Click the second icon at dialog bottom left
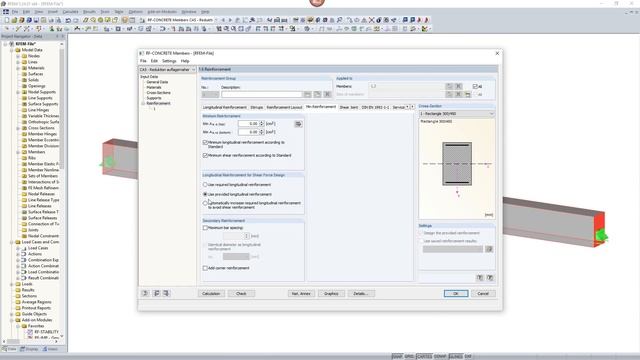 coord(156,293)
